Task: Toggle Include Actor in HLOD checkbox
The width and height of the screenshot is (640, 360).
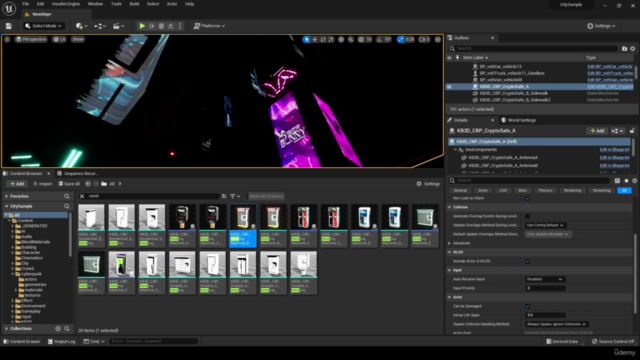Action: click(x=527, y=261)
